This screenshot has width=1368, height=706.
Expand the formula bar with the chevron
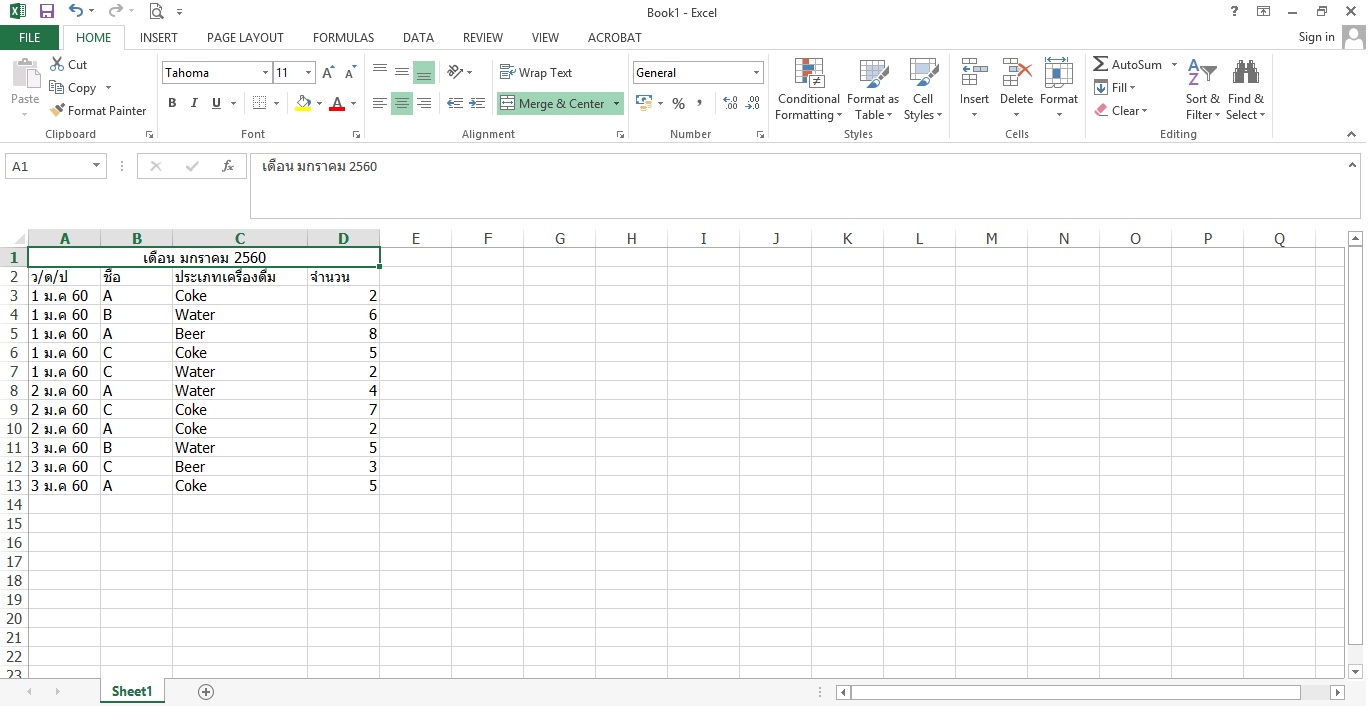pyautogui.click(x=1353, y=165)
